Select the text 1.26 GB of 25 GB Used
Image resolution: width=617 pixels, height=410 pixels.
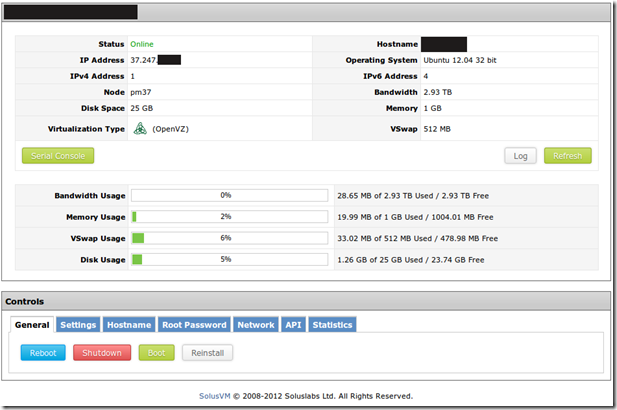tap(380, 260)
